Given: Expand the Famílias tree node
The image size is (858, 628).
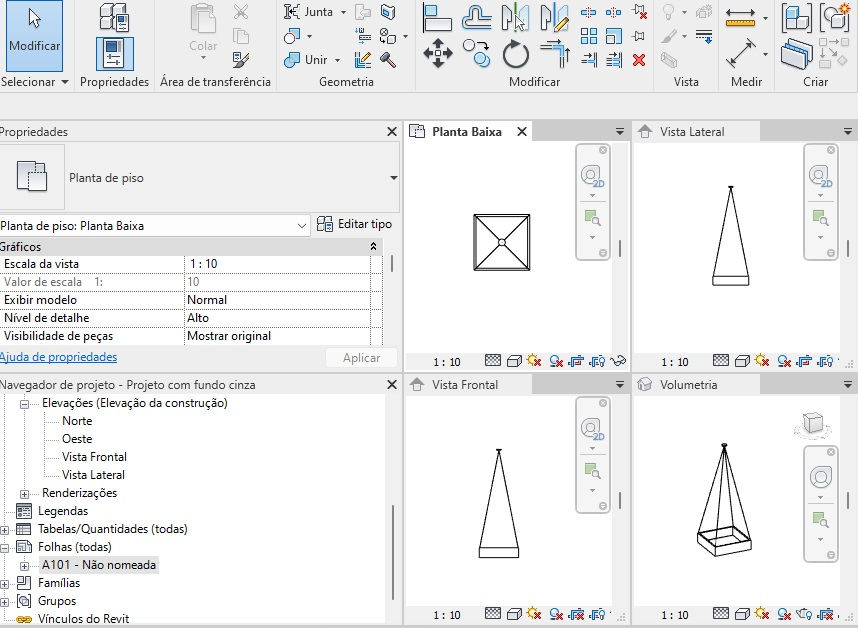Looking at the screenshot, I should (x=4, y=584).
